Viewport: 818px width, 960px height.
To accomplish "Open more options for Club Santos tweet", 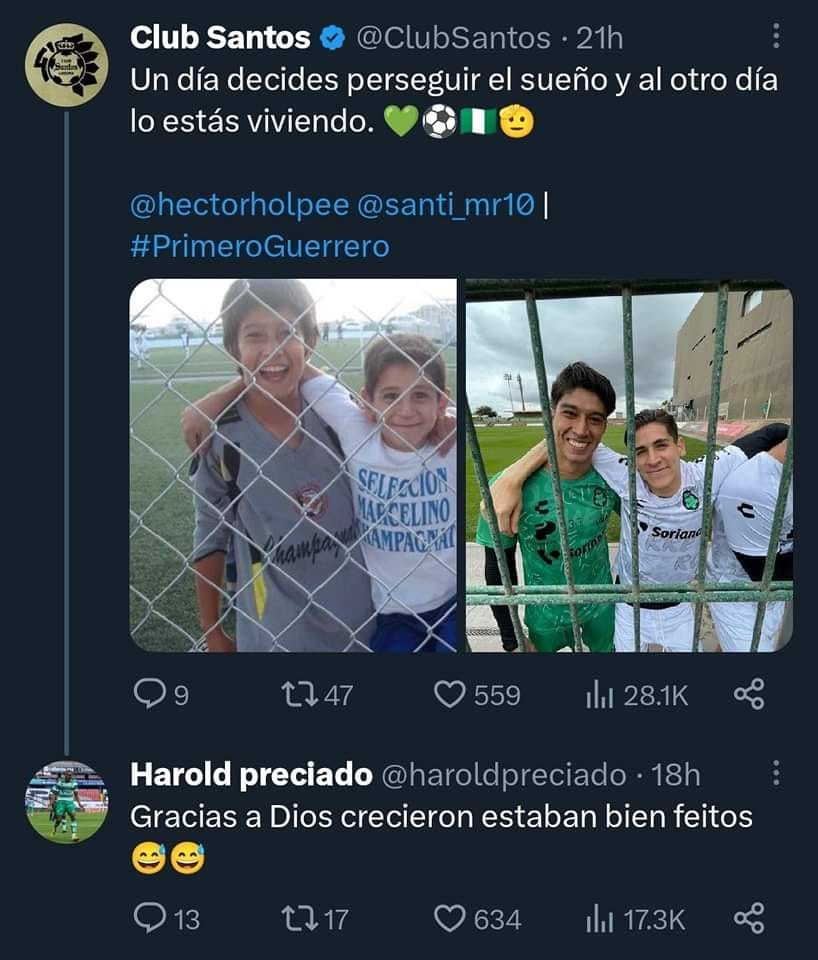I will (777, 36).
